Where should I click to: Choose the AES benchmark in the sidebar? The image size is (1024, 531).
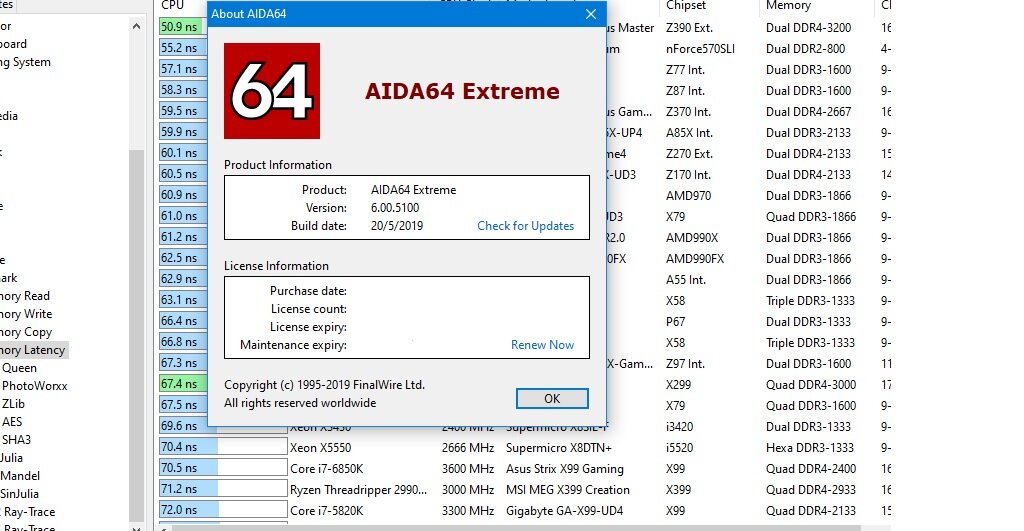[12, 422]
